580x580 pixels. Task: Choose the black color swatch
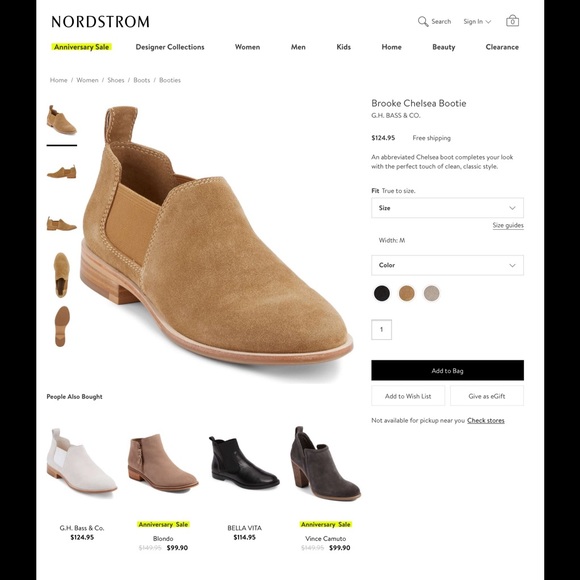click(x=382, y=293)
